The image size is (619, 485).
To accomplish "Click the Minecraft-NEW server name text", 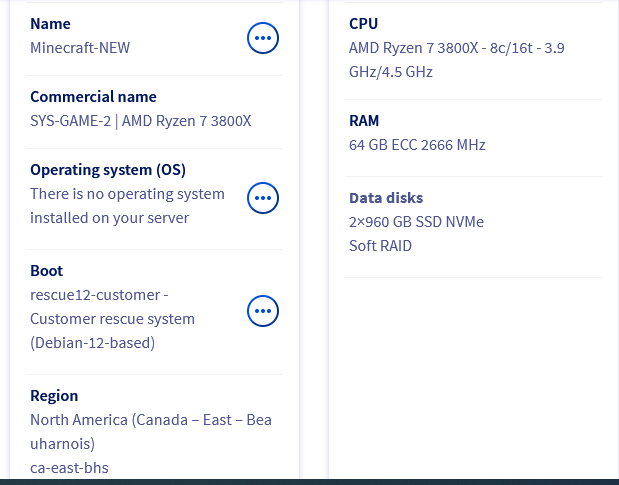I will coord(80,47).
